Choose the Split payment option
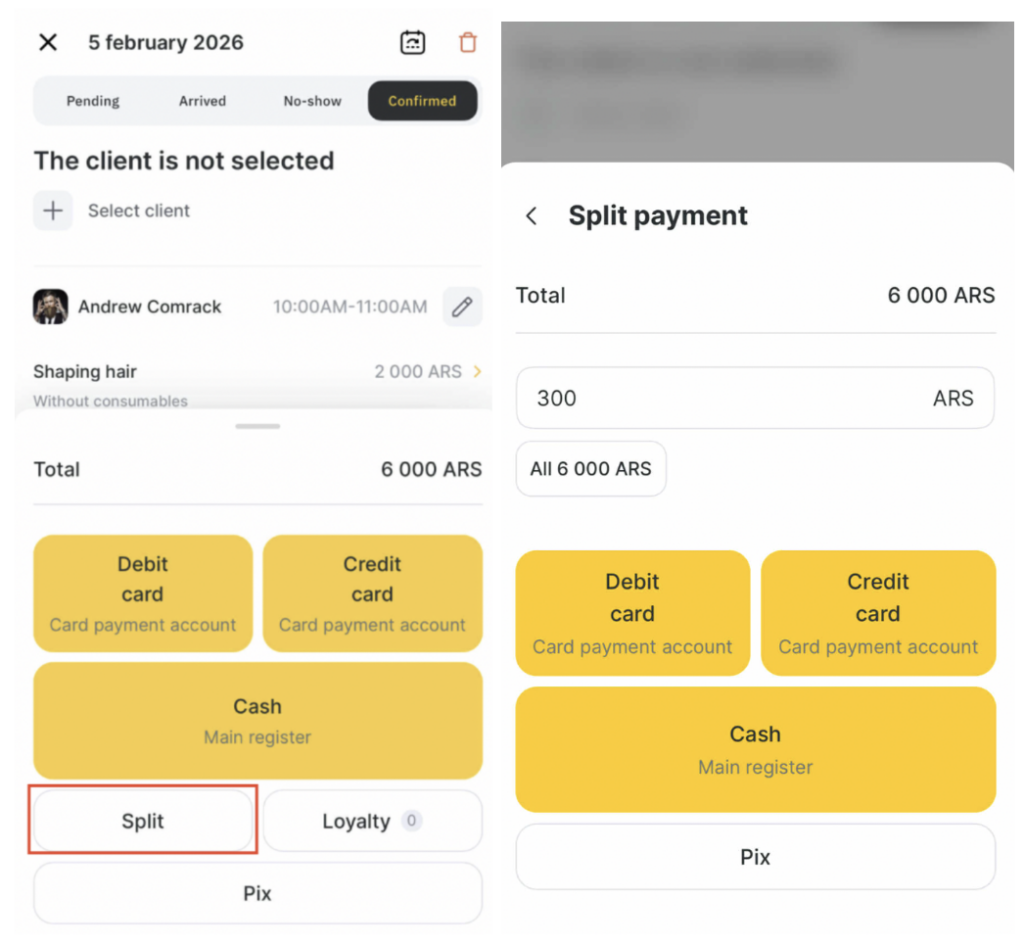The image size is (1024, 946). pyautogui.click(x=143, y=822)
